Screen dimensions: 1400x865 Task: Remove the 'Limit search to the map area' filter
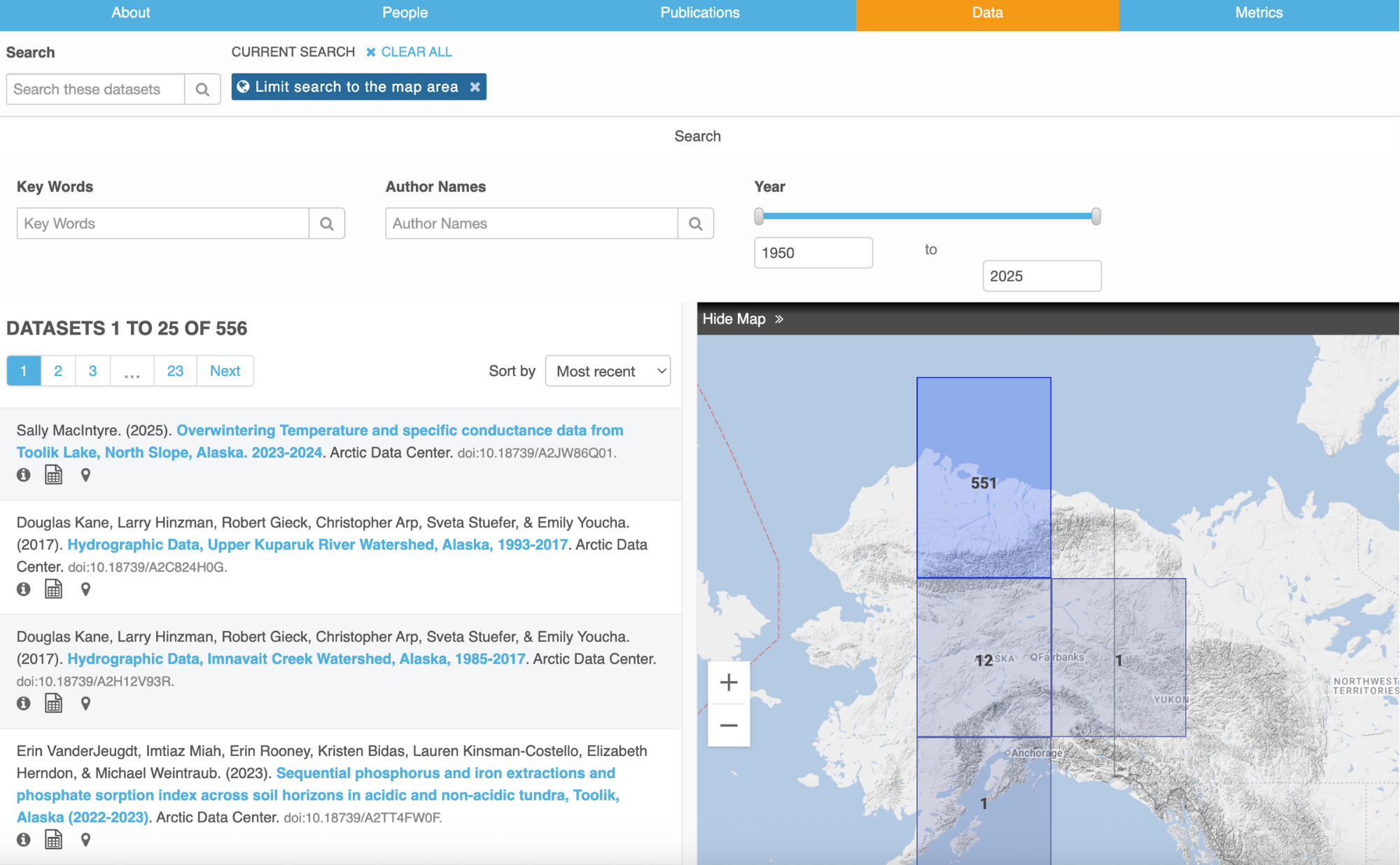click(475, 87)
